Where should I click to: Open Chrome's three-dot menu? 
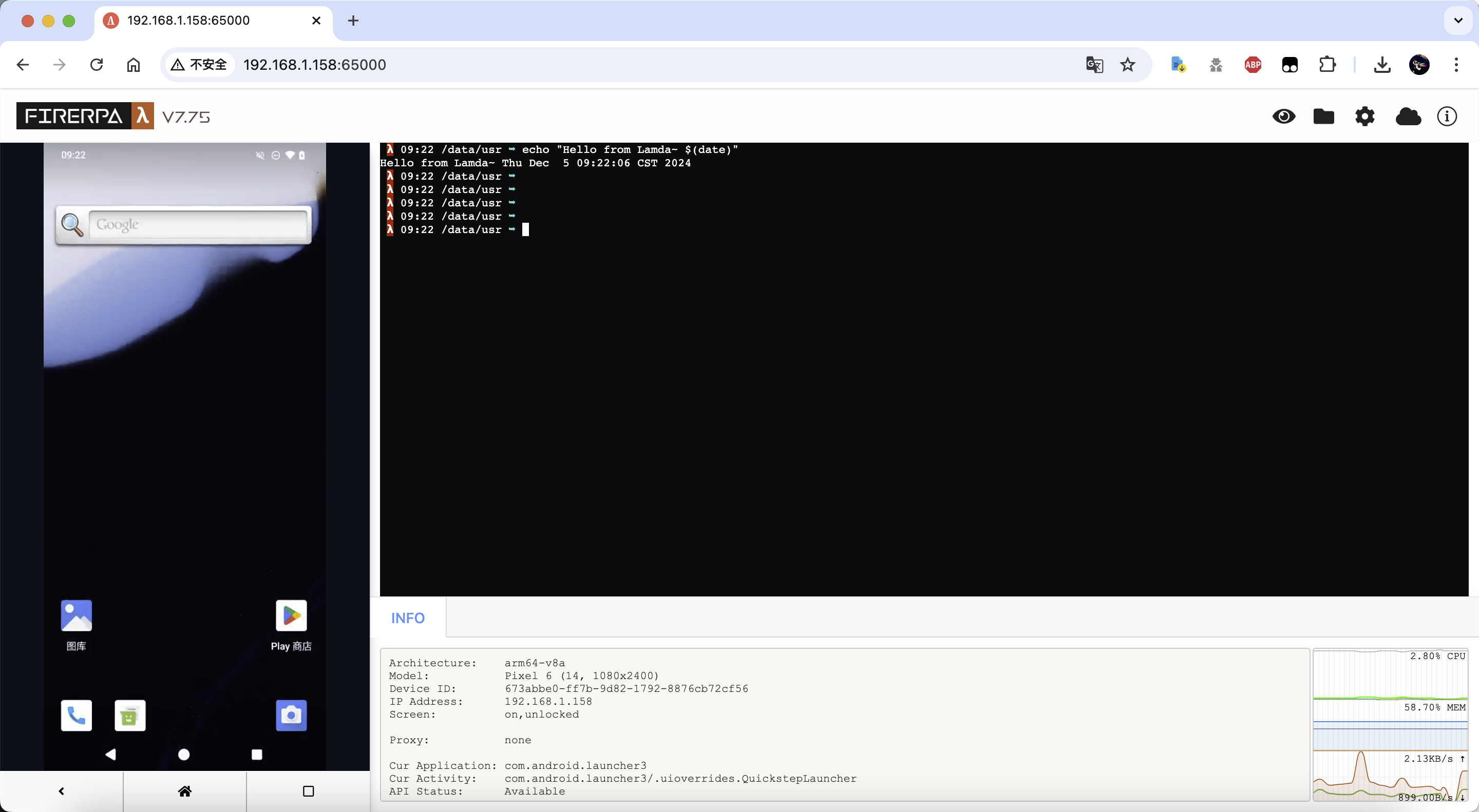click(1456, 64)
